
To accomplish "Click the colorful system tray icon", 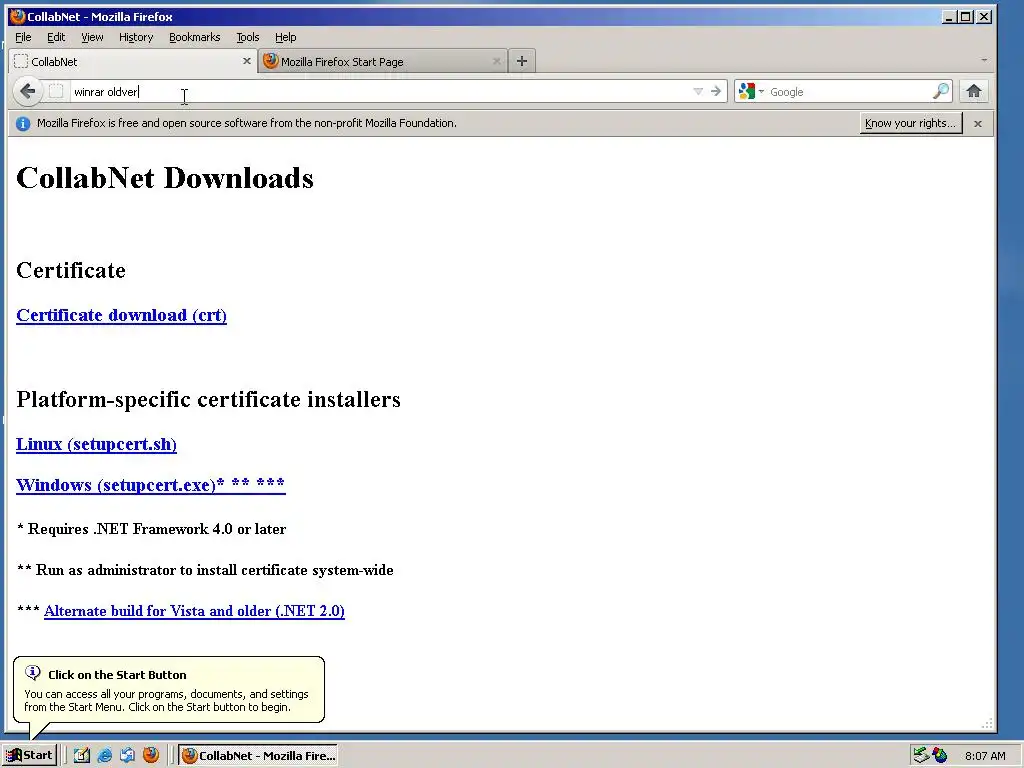I will pos(940,756).
